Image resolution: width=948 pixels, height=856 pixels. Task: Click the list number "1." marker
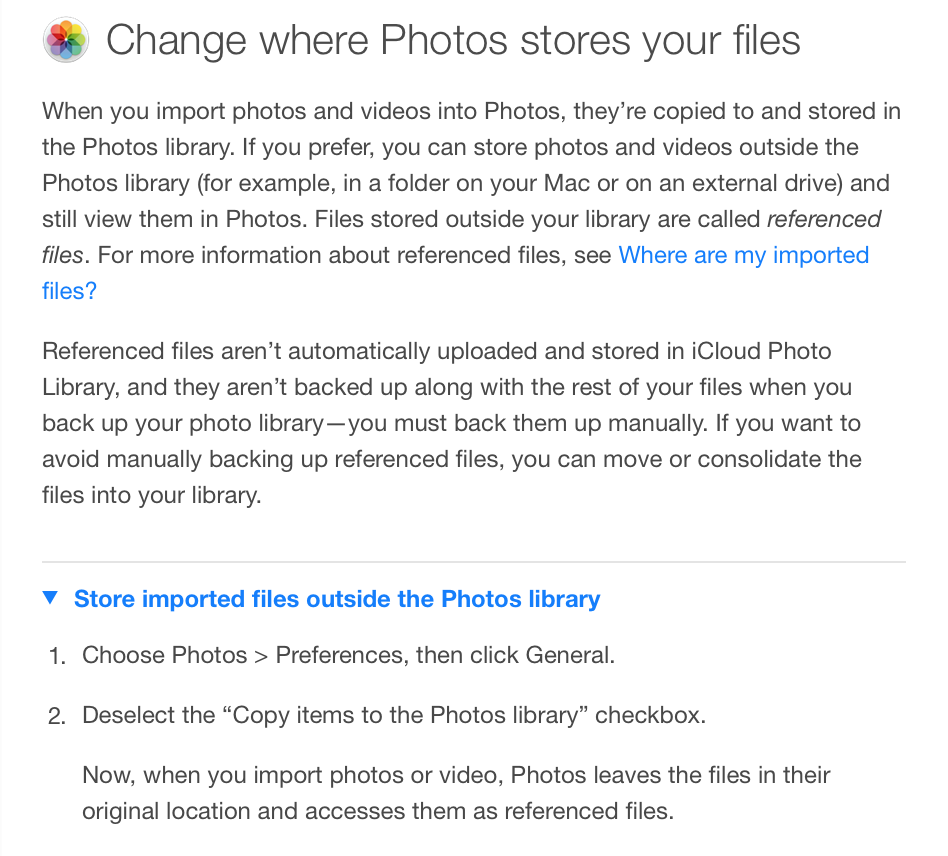click(57, 656)
